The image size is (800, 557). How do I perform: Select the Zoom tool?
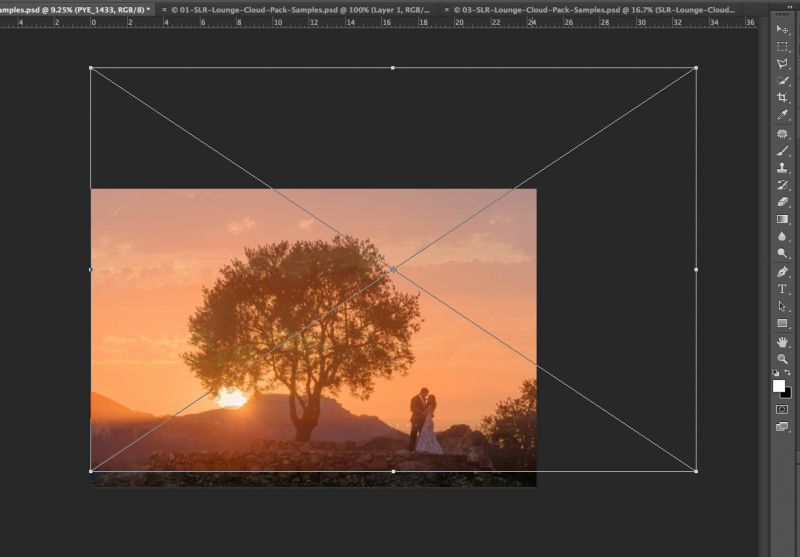(782, 359)
